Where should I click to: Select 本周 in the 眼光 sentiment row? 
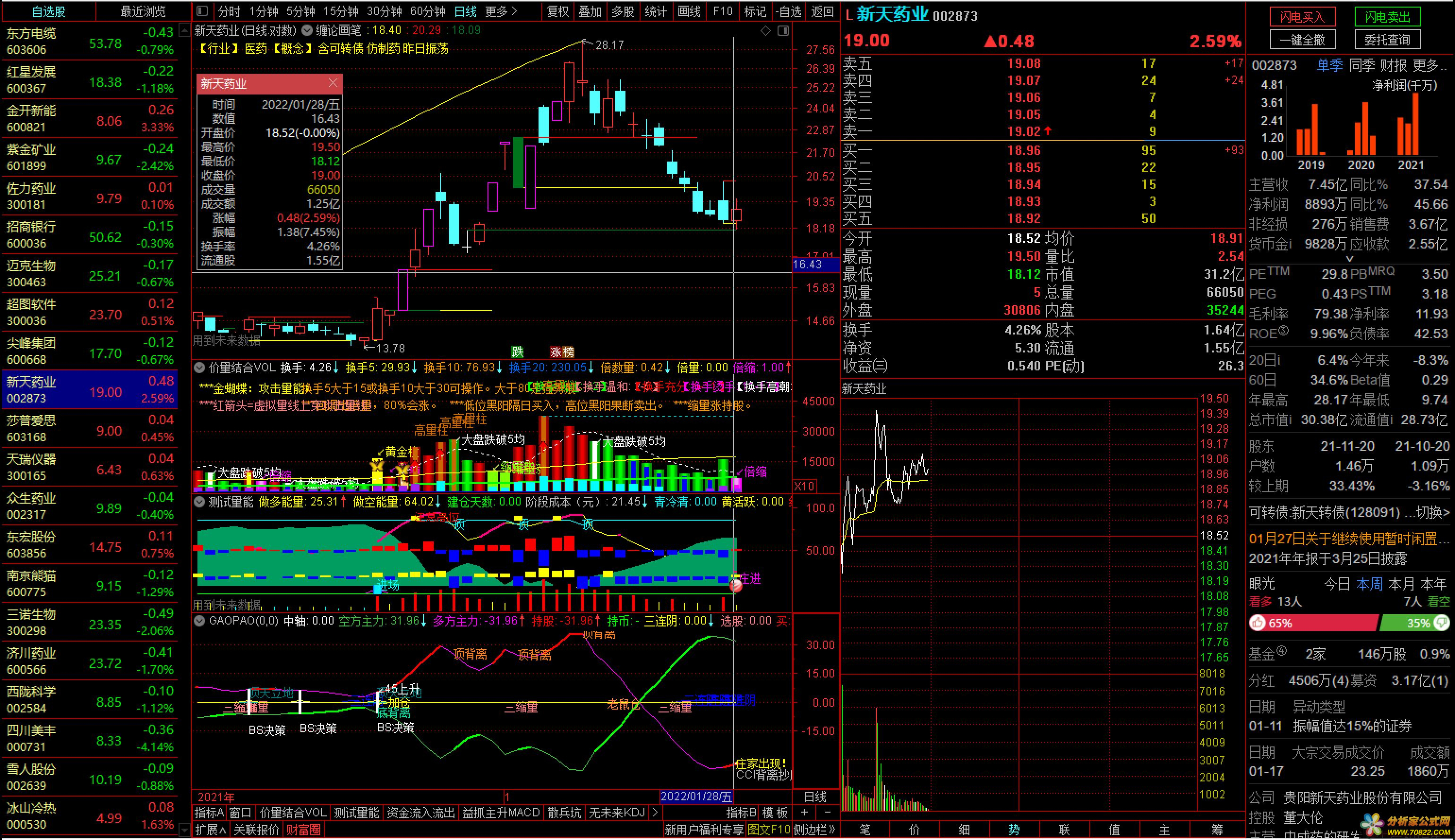click(1369, 584)
